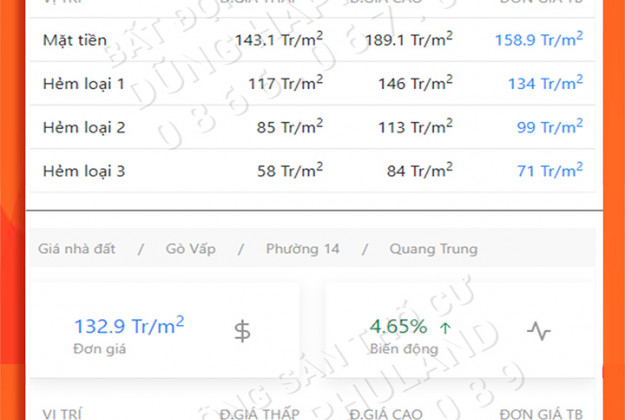Sort by the bottom ĐƠN GIÁ TB header
The height and width of the screenshot is (420, 625).
coord(541,413)
